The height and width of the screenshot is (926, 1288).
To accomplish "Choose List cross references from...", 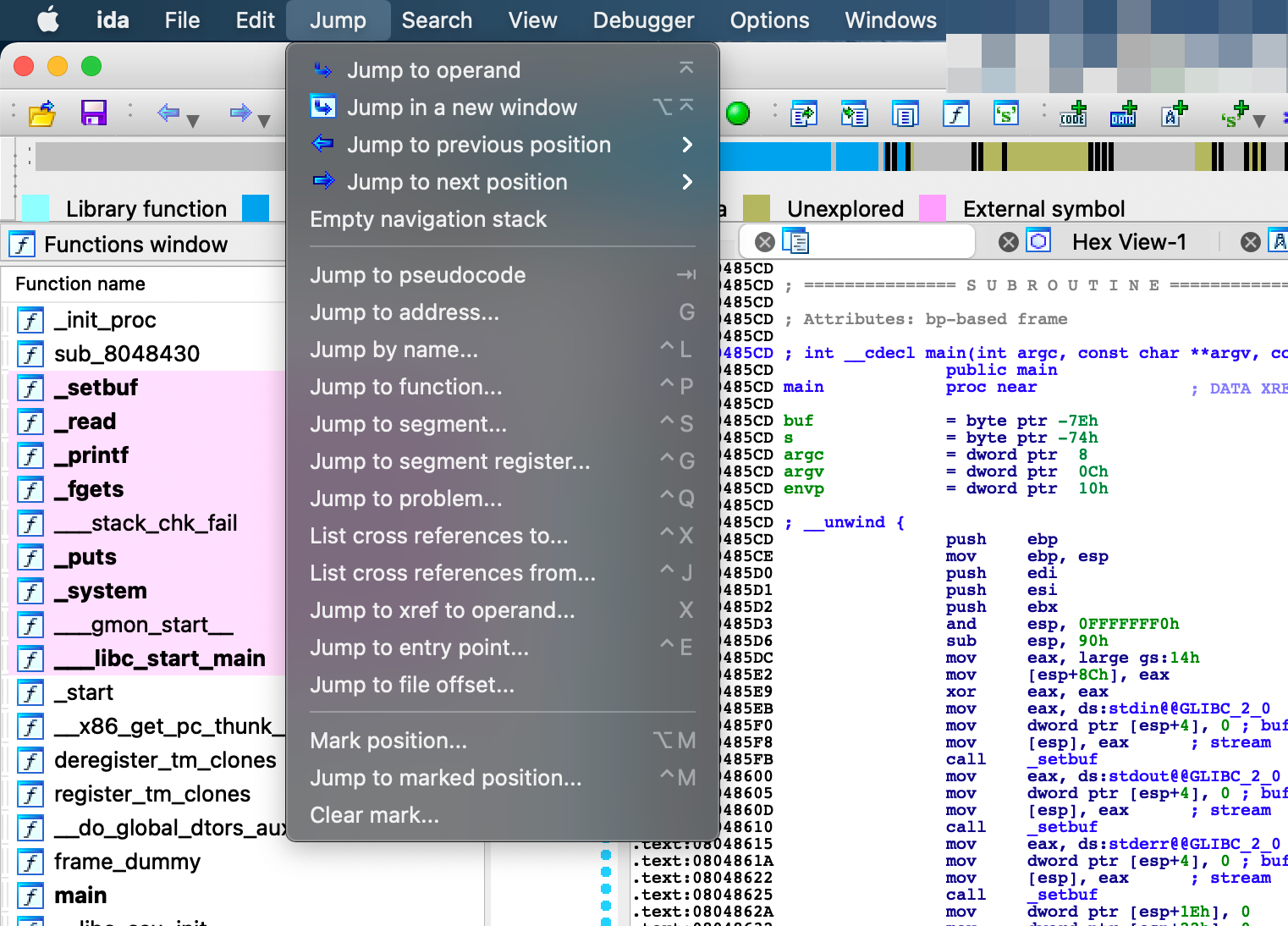I will tap(503, 573).
